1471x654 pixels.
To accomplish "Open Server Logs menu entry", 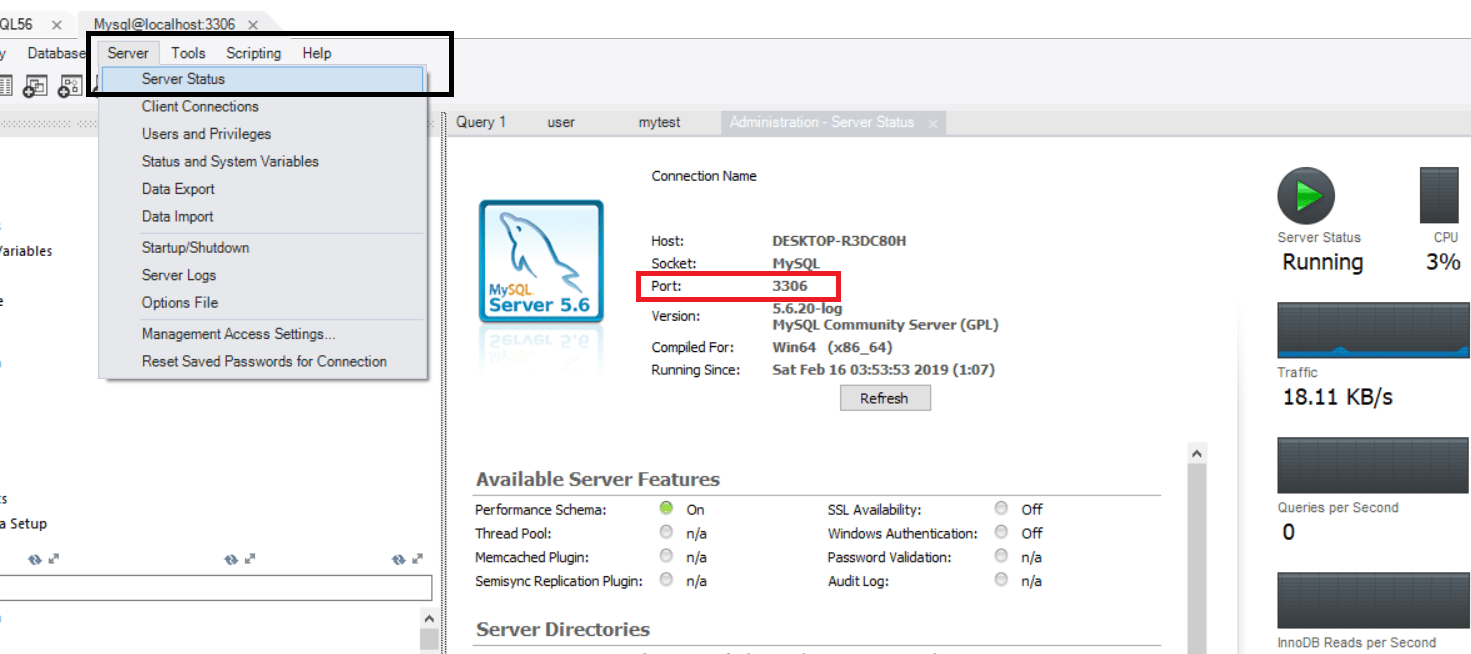I will tap(263, 275).
